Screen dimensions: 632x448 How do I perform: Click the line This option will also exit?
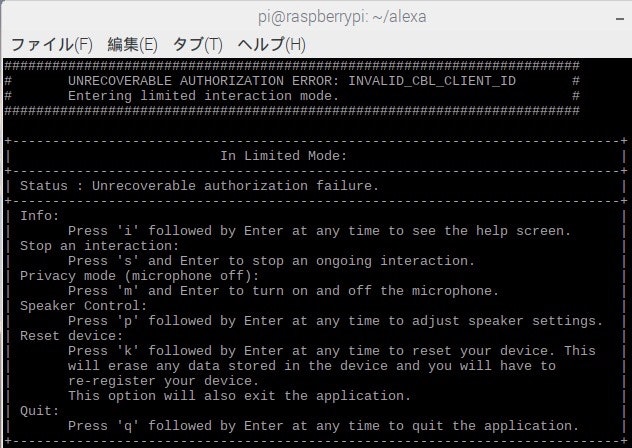(239, 396)
